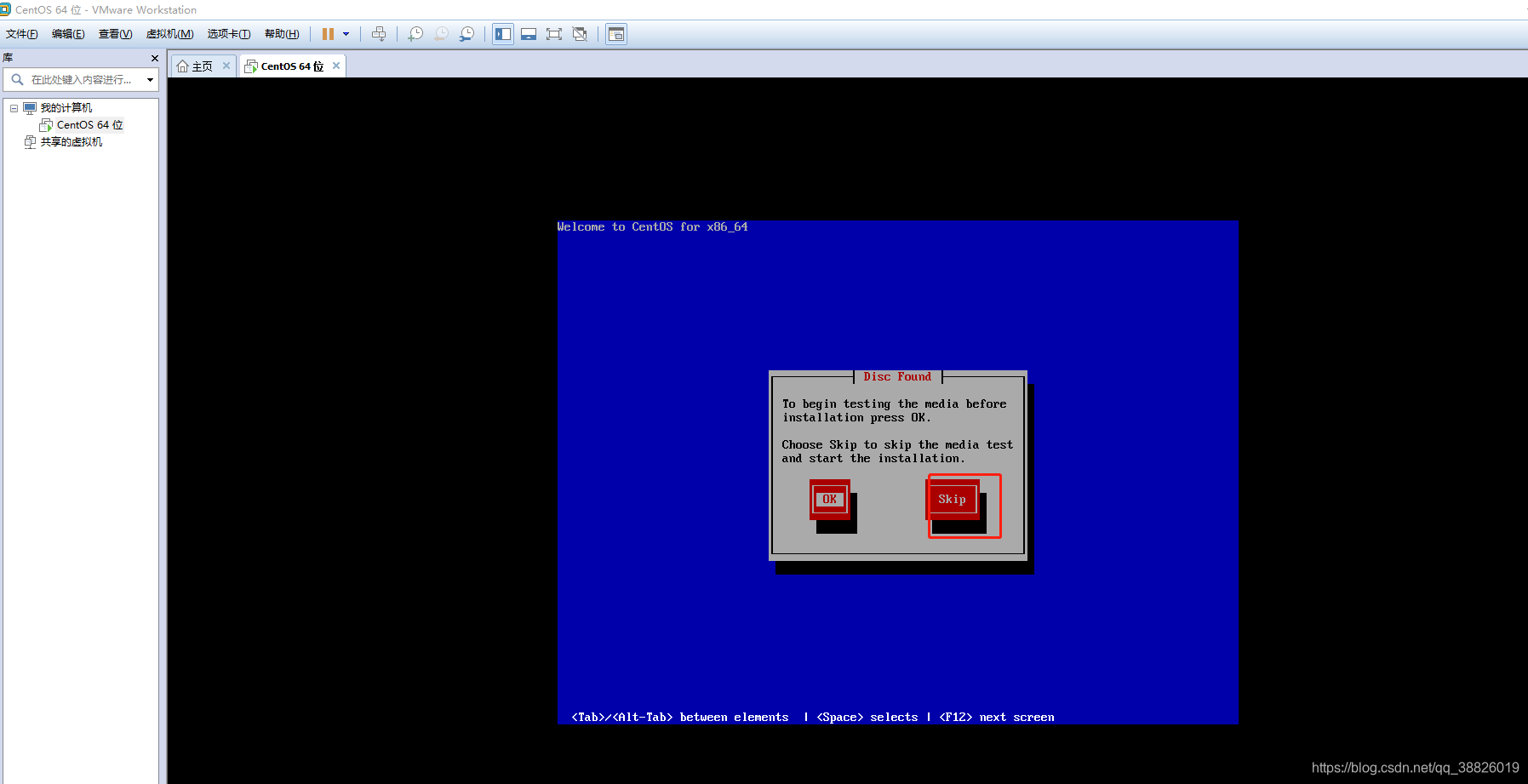
Task: Select 我的计算机 in the library tree
Action: [66, 108]
